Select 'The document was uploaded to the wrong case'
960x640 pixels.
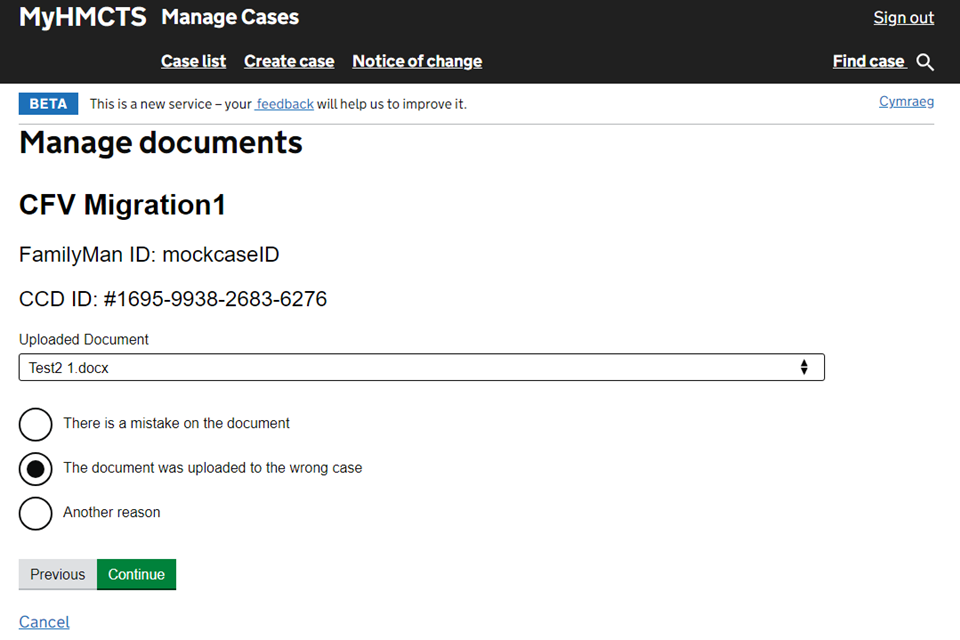pyautogui.click(x=36, y=468)
